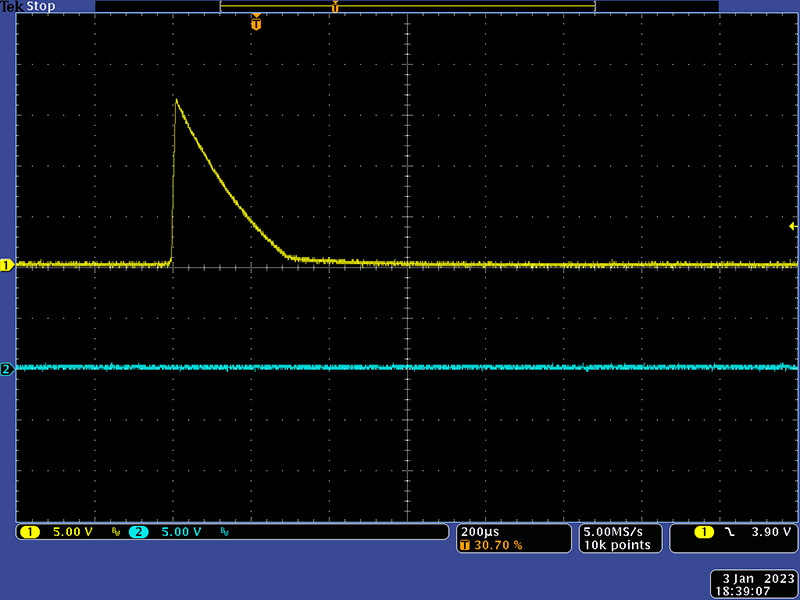Screen dimensions: 800x600
Task: Click the yellow trigger level arrow on right edge
Action: pyautogui.click(x=793, y=227)
